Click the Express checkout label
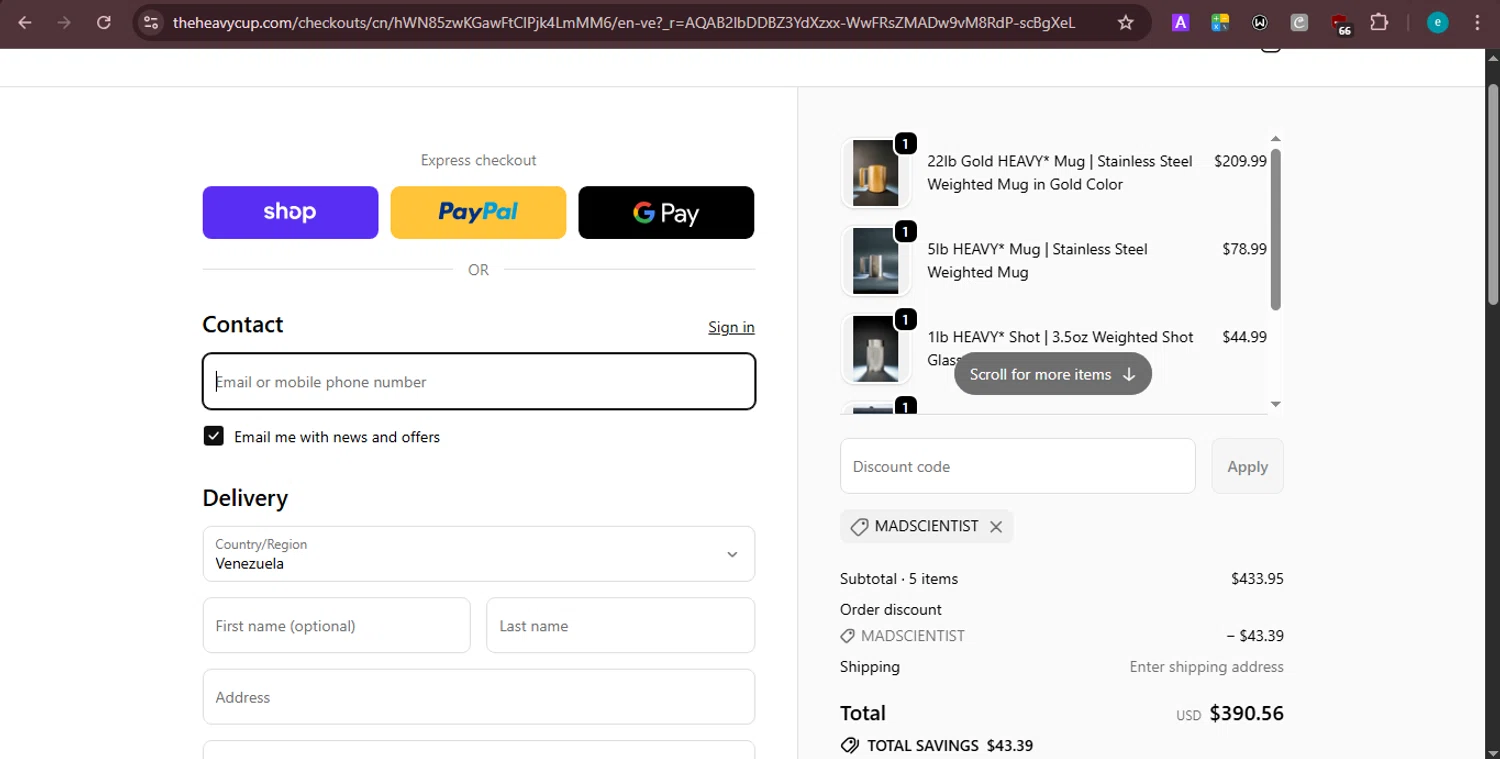The image size is (1500, 759). tap(478, 160)
